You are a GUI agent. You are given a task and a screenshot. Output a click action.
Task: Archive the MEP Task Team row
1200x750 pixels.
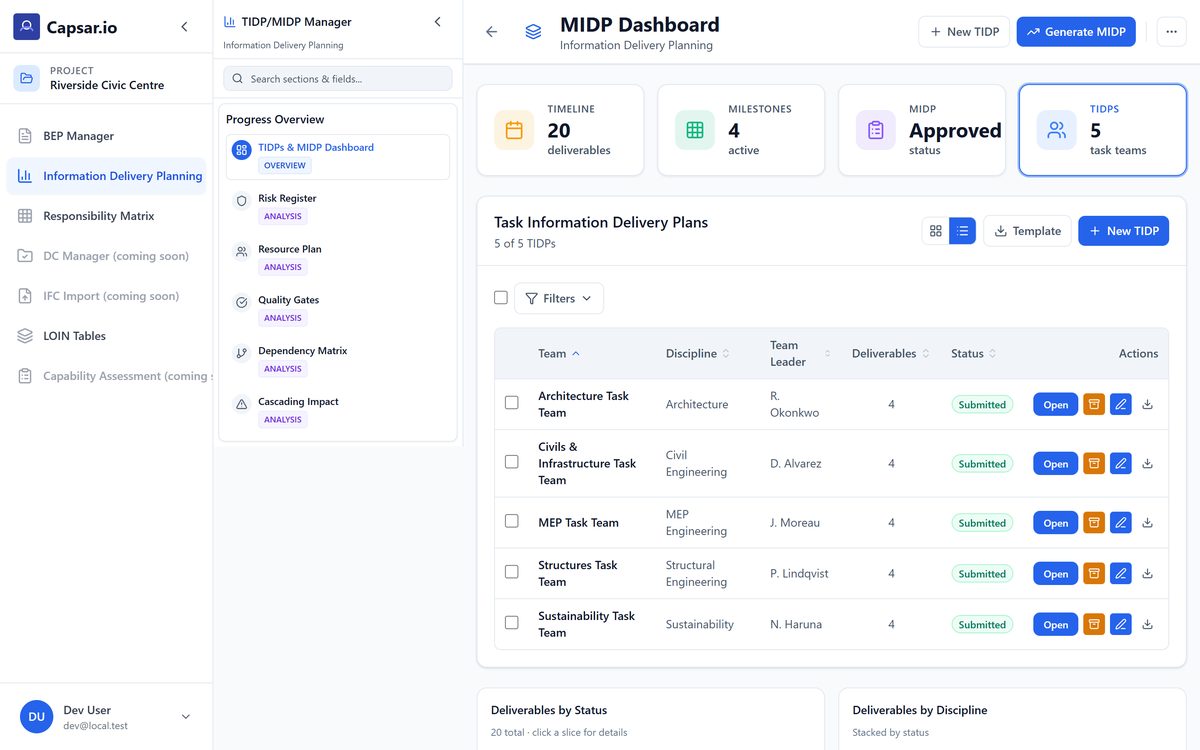click(1094, 522)
